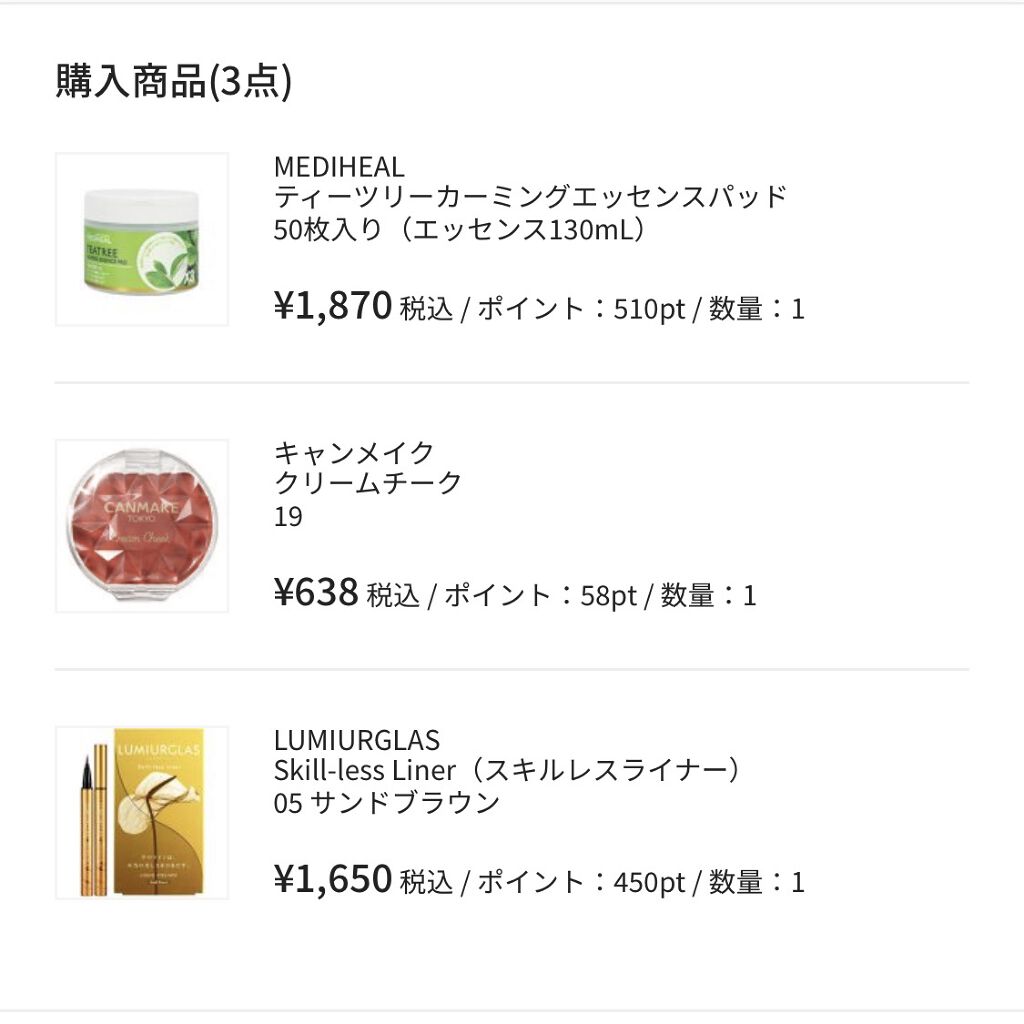Click the quantity label of the MEDIHEAL item

(756, 309)
